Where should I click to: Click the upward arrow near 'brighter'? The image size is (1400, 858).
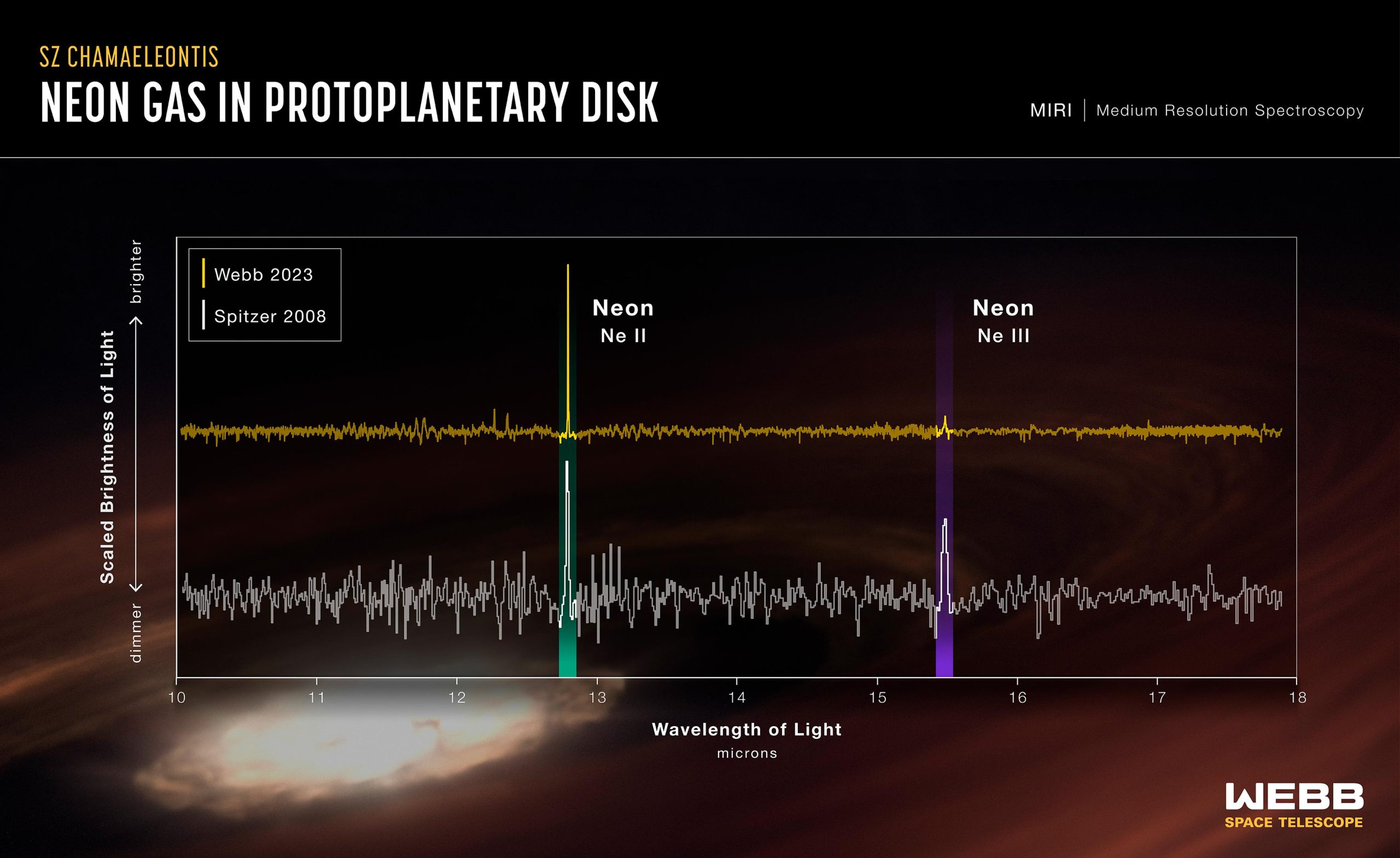pyautogui.click(x=136, y=321)
